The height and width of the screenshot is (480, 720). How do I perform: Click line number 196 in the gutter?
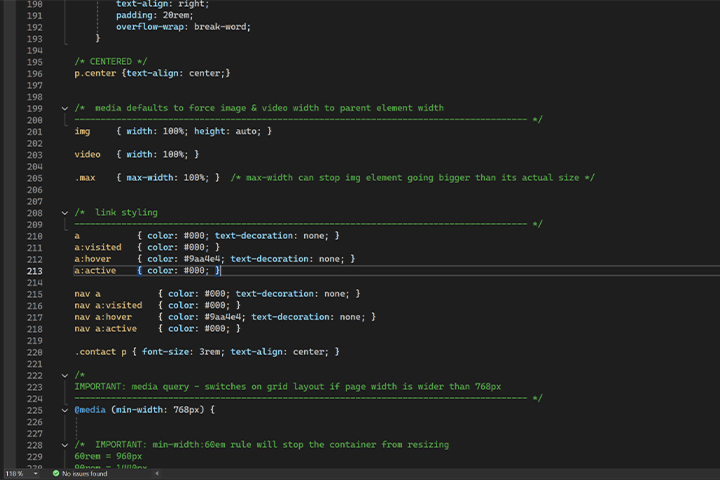point(34,73)
